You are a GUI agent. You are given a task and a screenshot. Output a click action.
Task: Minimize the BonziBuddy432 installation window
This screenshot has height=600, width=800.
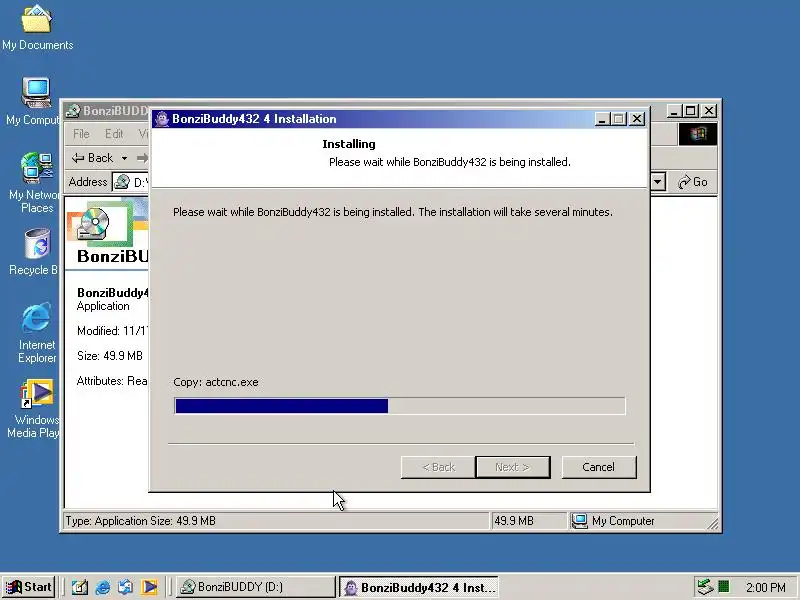[x=602, y=119]
